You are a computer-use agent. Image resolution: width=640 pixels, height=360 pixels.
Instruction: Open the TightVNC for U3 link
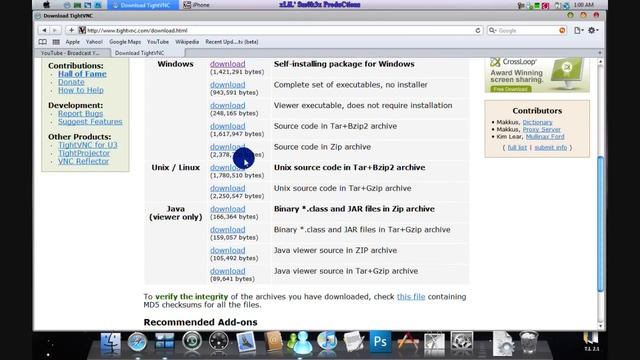(88, 145)
